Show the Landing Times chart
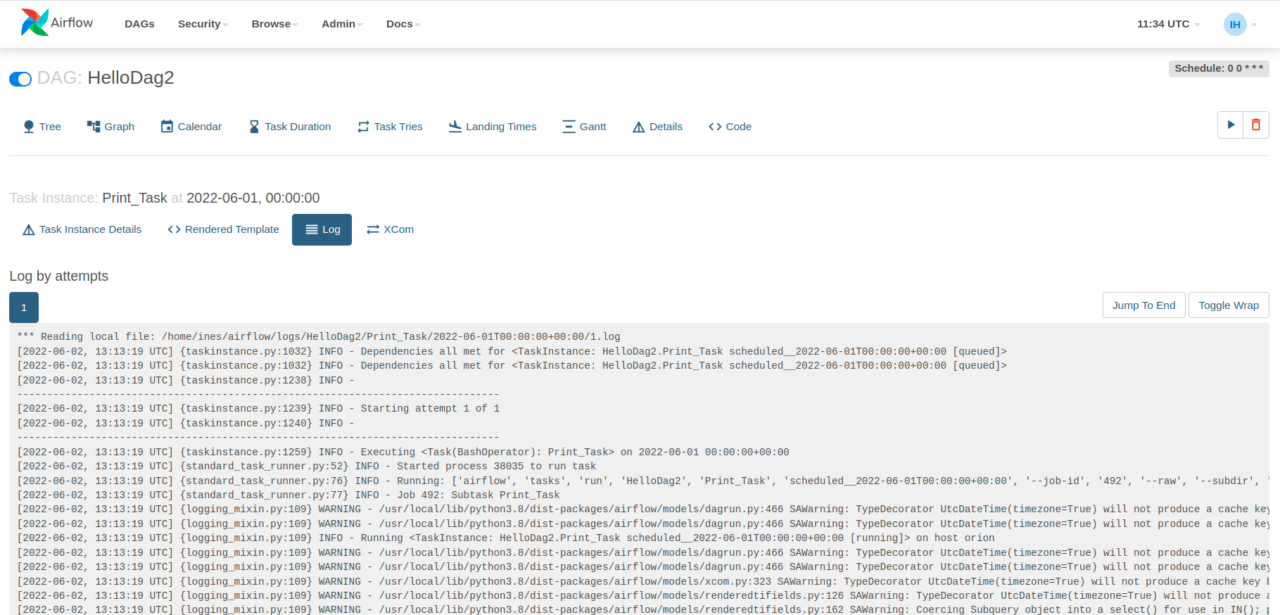This screenshot has height=615, width=1280. [x=492, y=126]
